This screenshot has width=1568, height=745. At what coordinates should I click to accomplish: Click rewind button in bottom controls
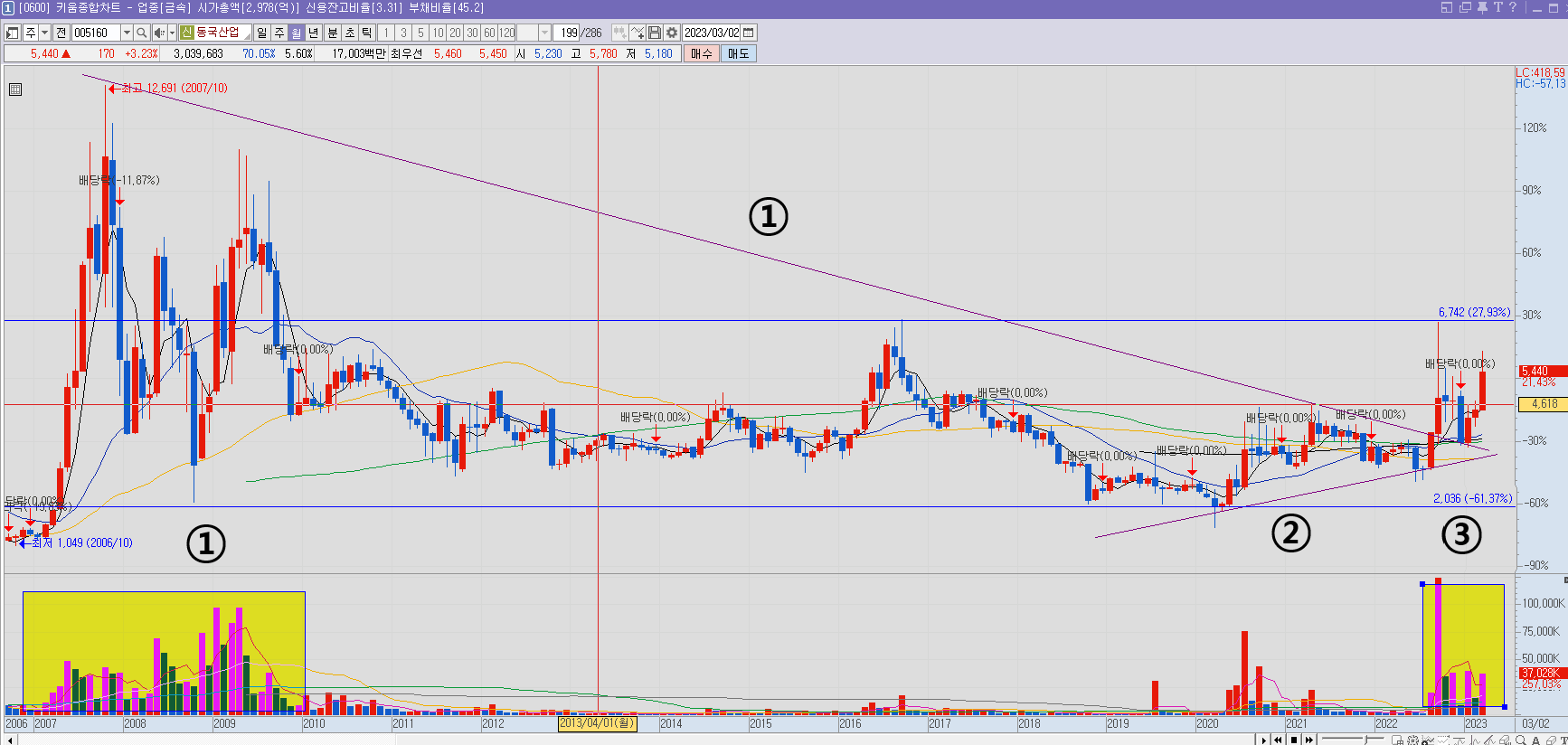click(1278, 740)
